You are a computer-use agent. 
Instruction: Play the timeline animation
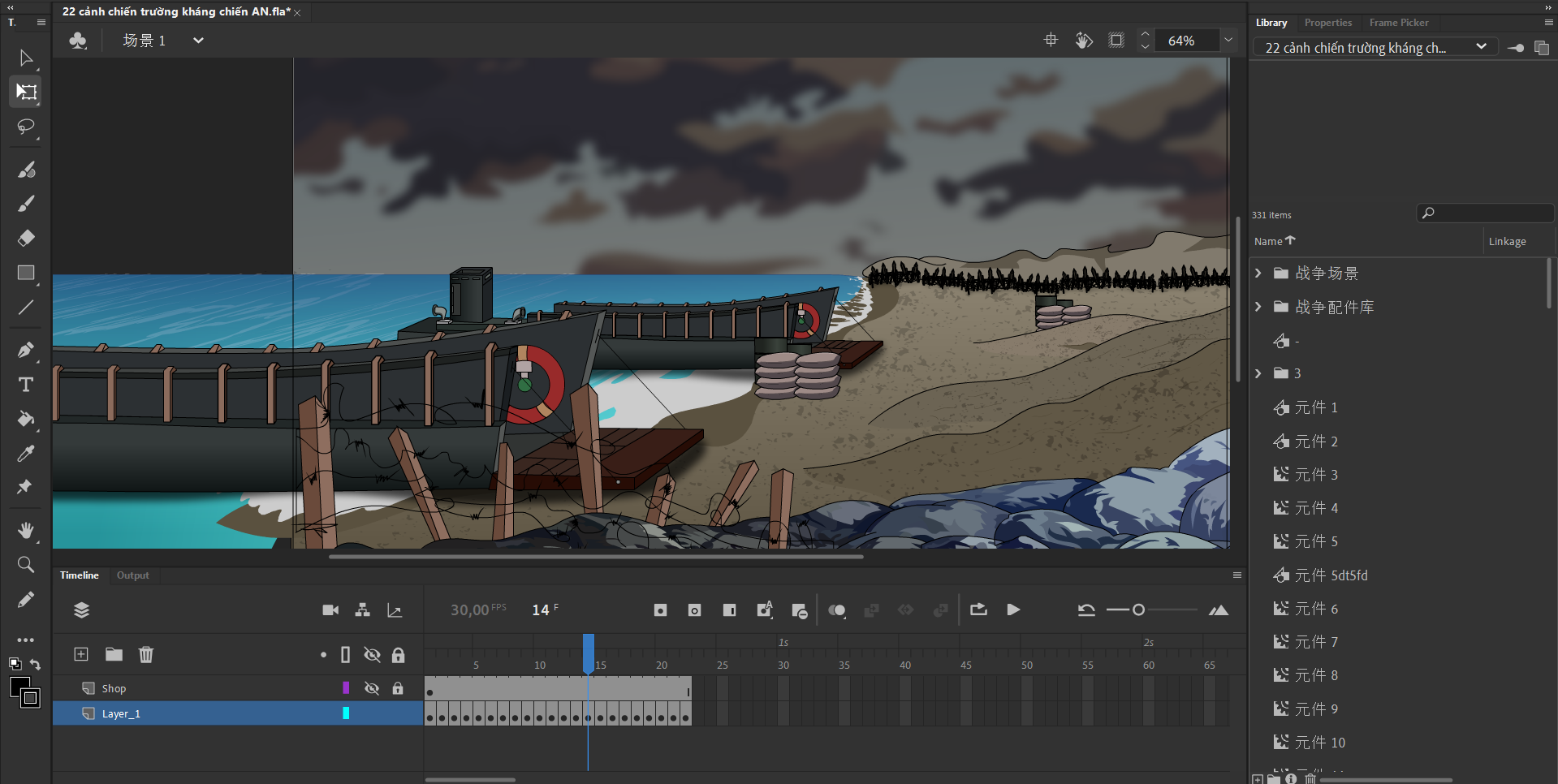coord(1013,610)
